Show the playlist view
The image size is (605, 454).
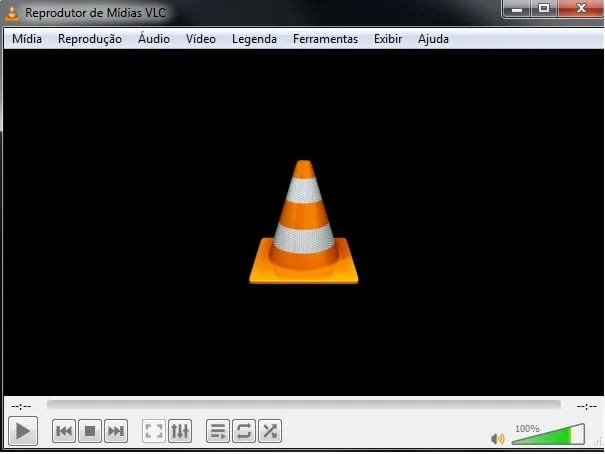click(x=218, y=431)
